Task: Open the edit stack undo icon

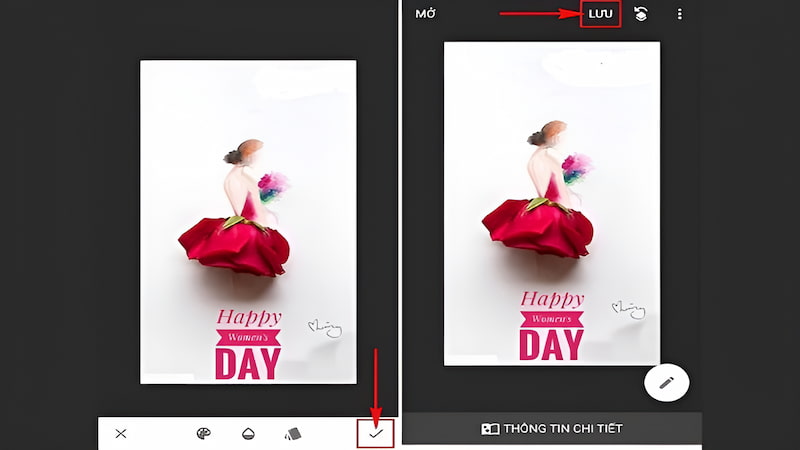Action: coord(641,14)
